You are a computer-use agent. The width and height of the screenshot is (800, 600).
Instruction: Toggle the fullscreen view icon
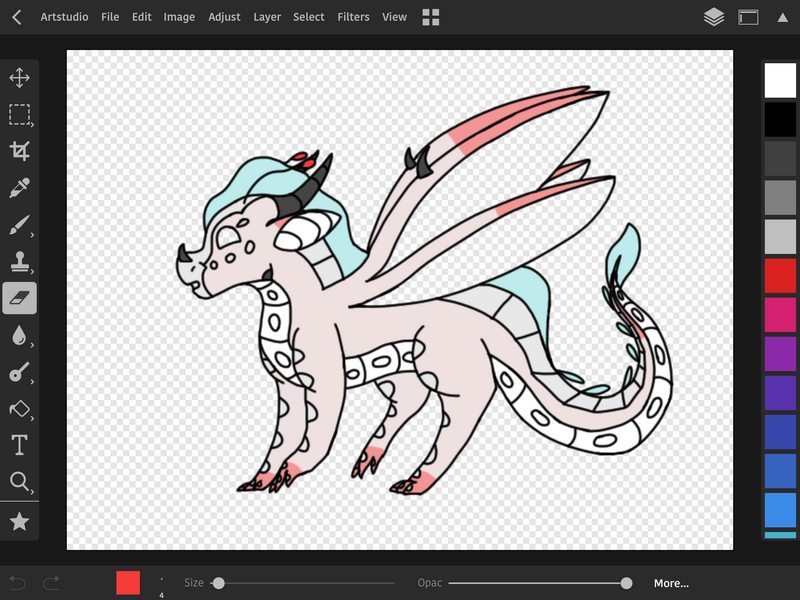pyautogui.click(x=748, y=17)
